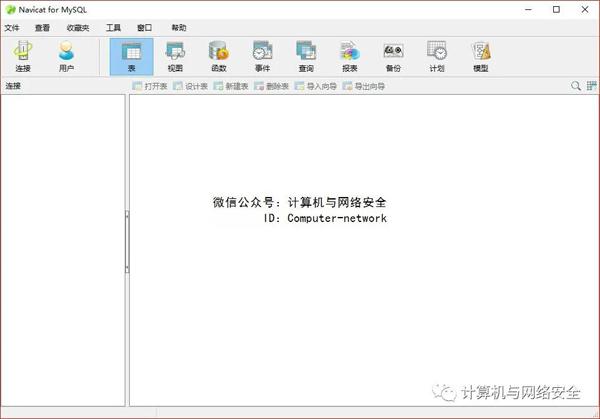600x419 pixels.
Task: Click the 连接 (Connection) toolbar icon
Action: pyautogui.click(x=23, y=57)
